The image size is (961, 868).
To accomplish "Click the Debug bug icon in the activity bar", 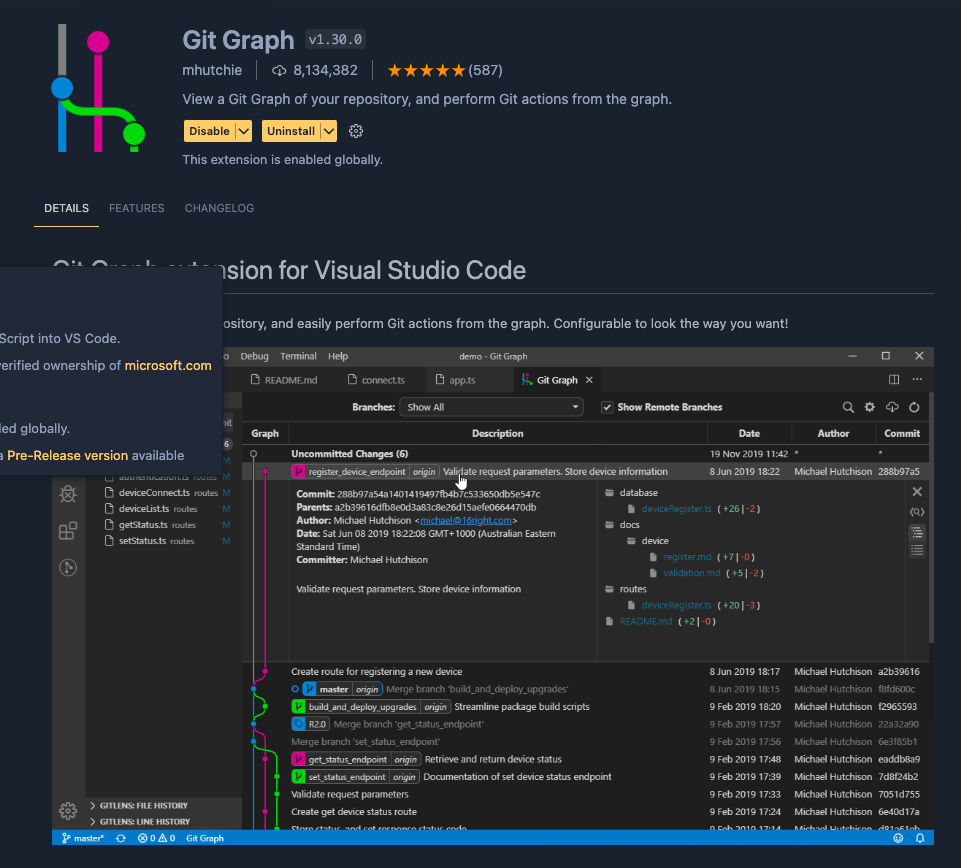I will point(68,494).
